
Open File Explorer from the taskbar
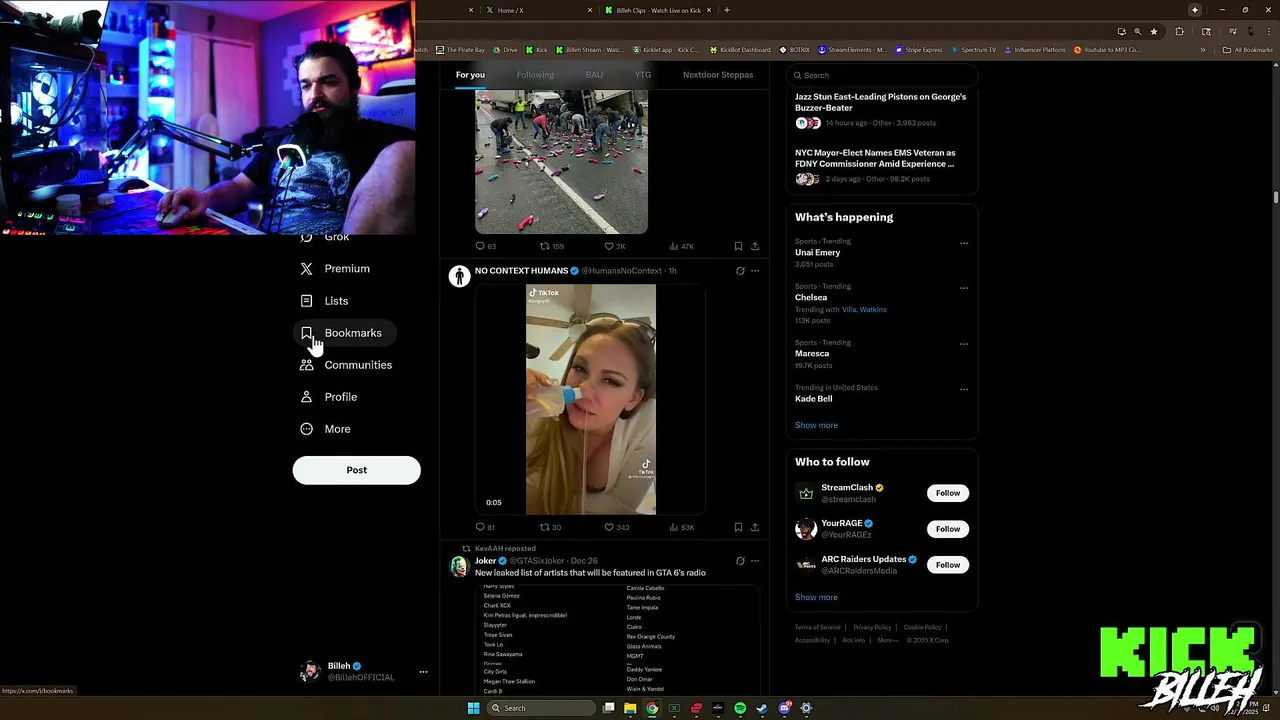tap(630, 708)
